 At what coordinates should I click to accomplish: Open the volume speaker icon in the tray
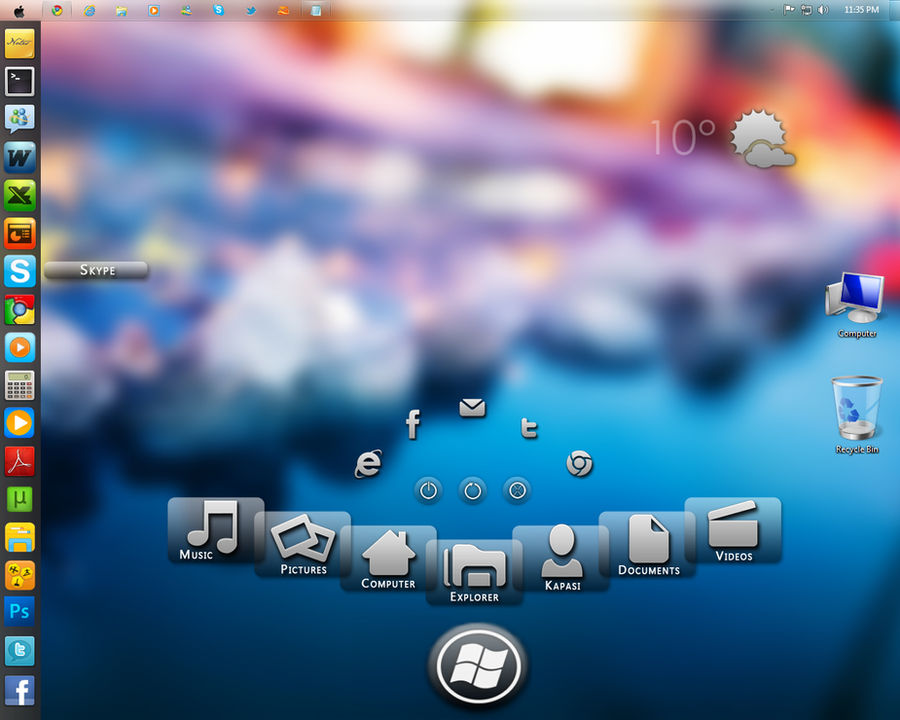(x=823, y=10)
